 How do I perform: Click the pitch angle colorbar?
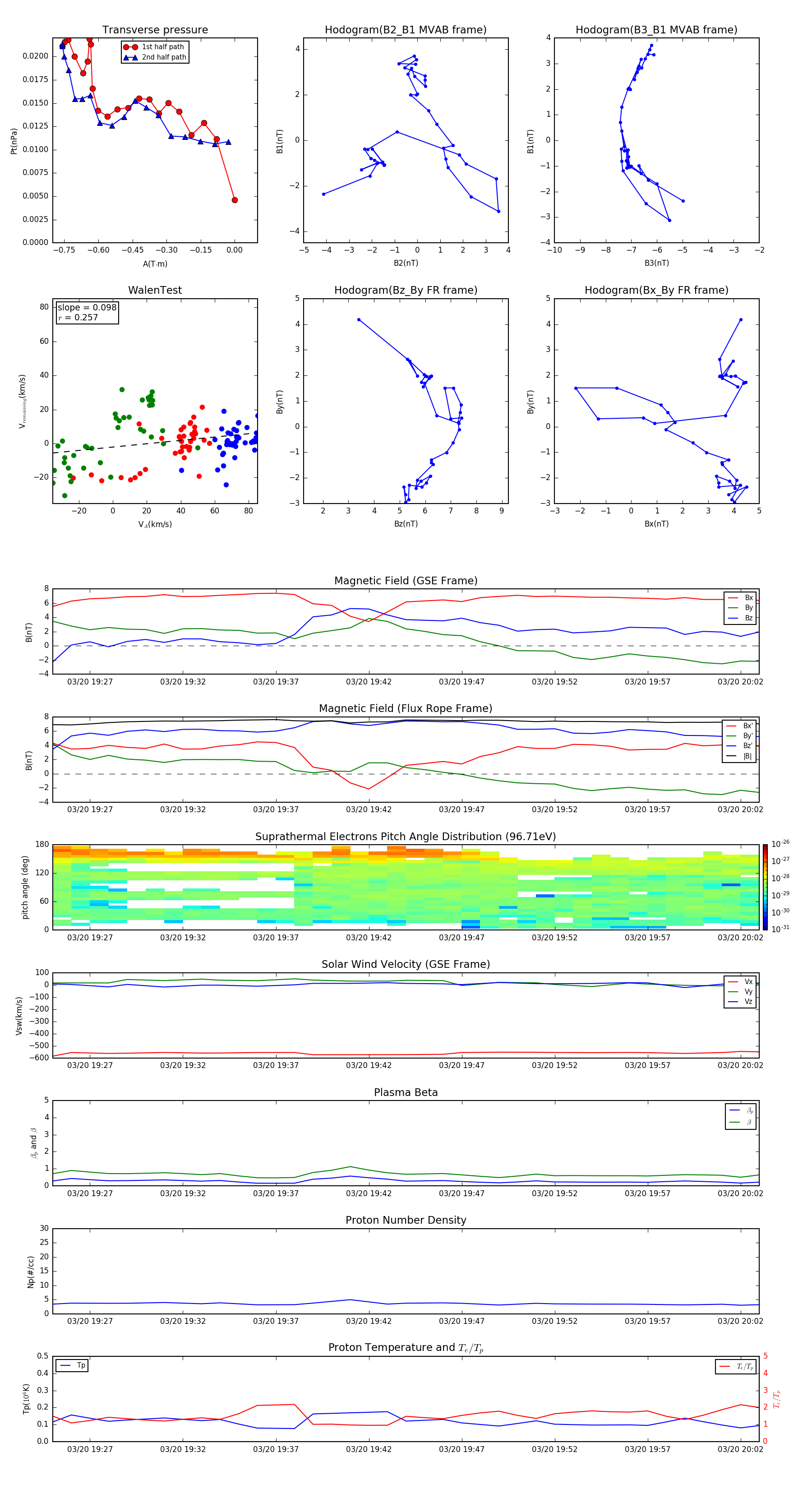tap(765, 887)
